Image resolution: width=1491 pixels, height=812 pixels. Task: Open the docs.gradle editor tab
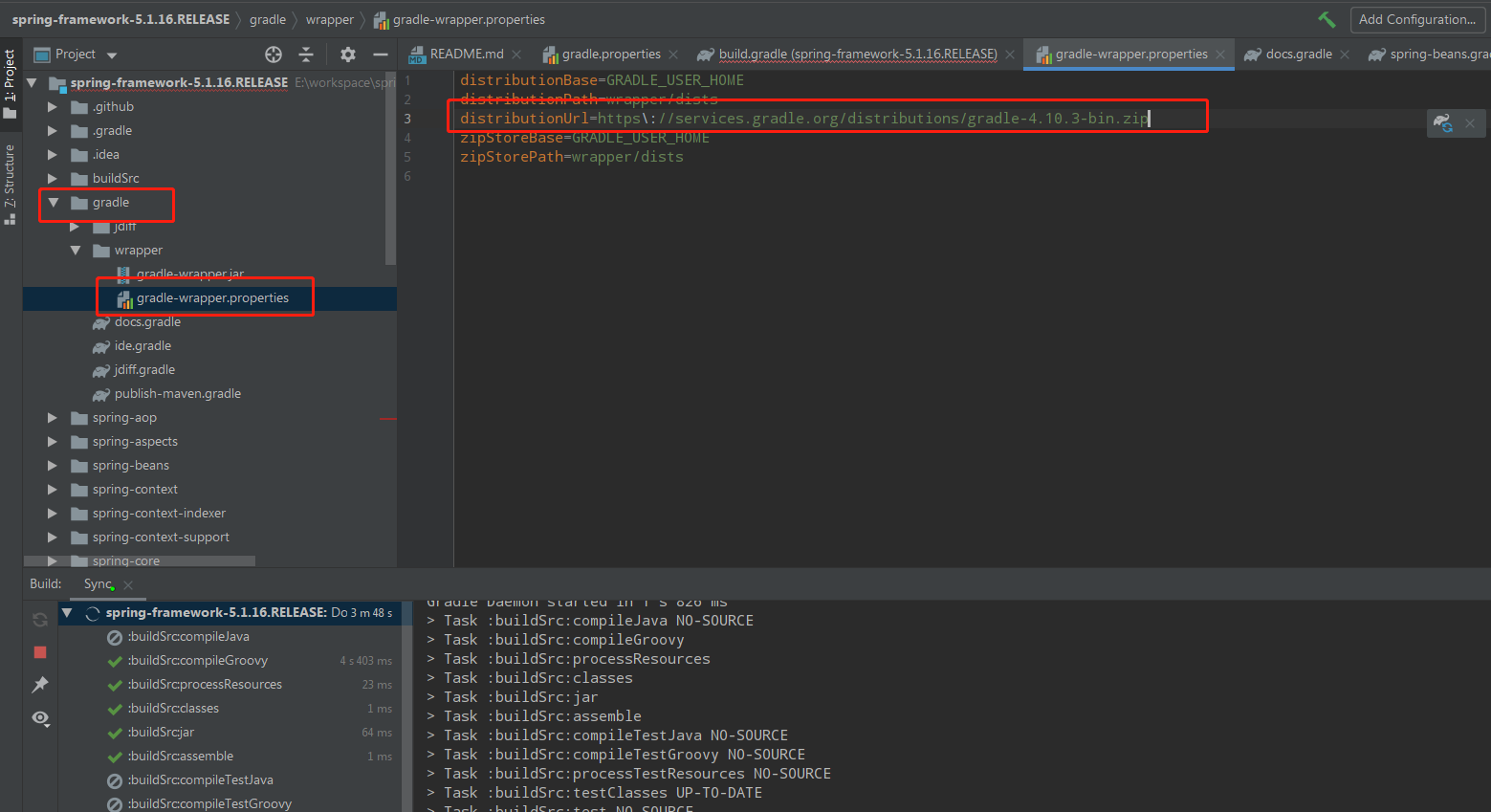[x=1288, y=55]
